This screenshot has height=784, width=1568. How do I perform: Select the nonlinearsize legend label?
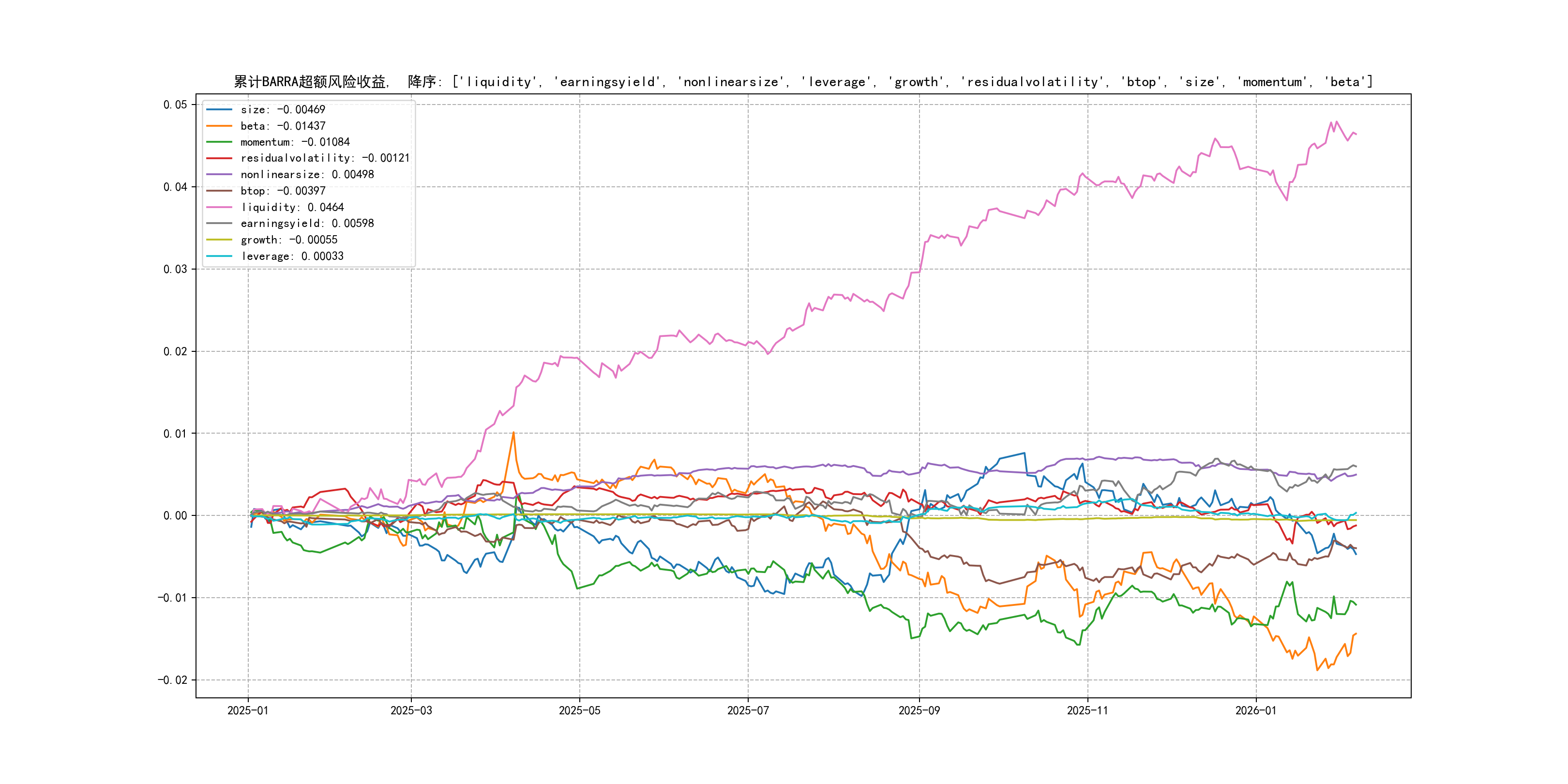pos(307,175)
